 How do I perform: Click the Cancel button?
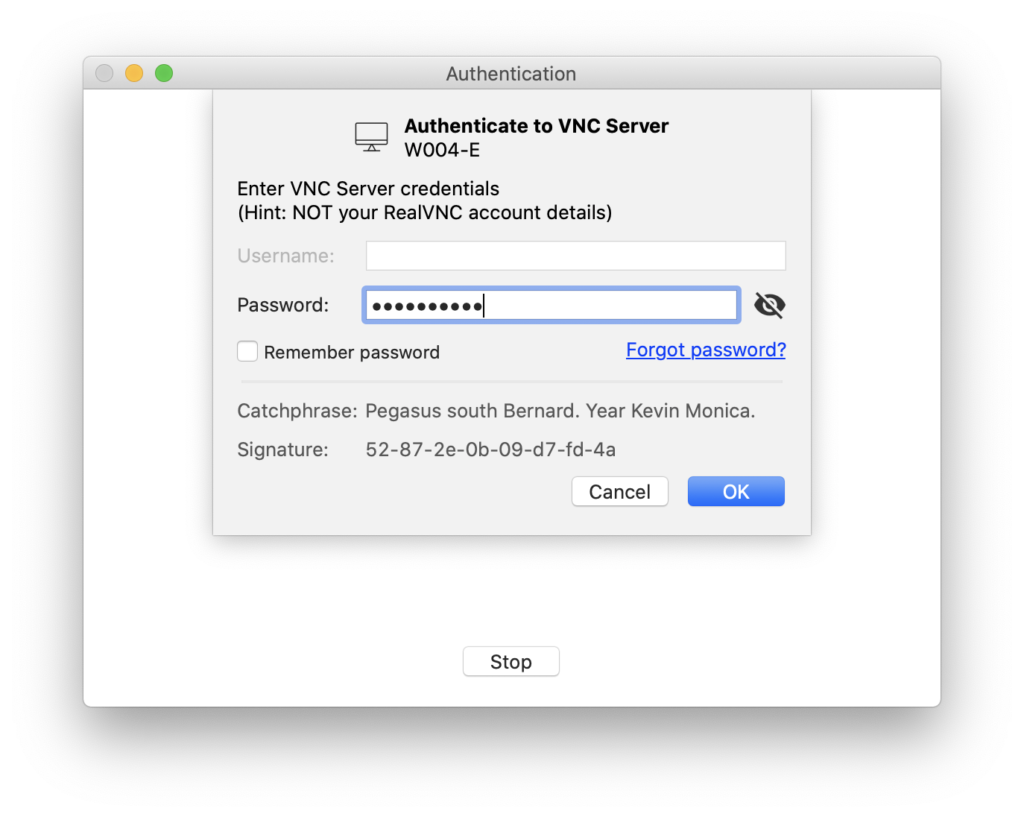pos(619,491)
